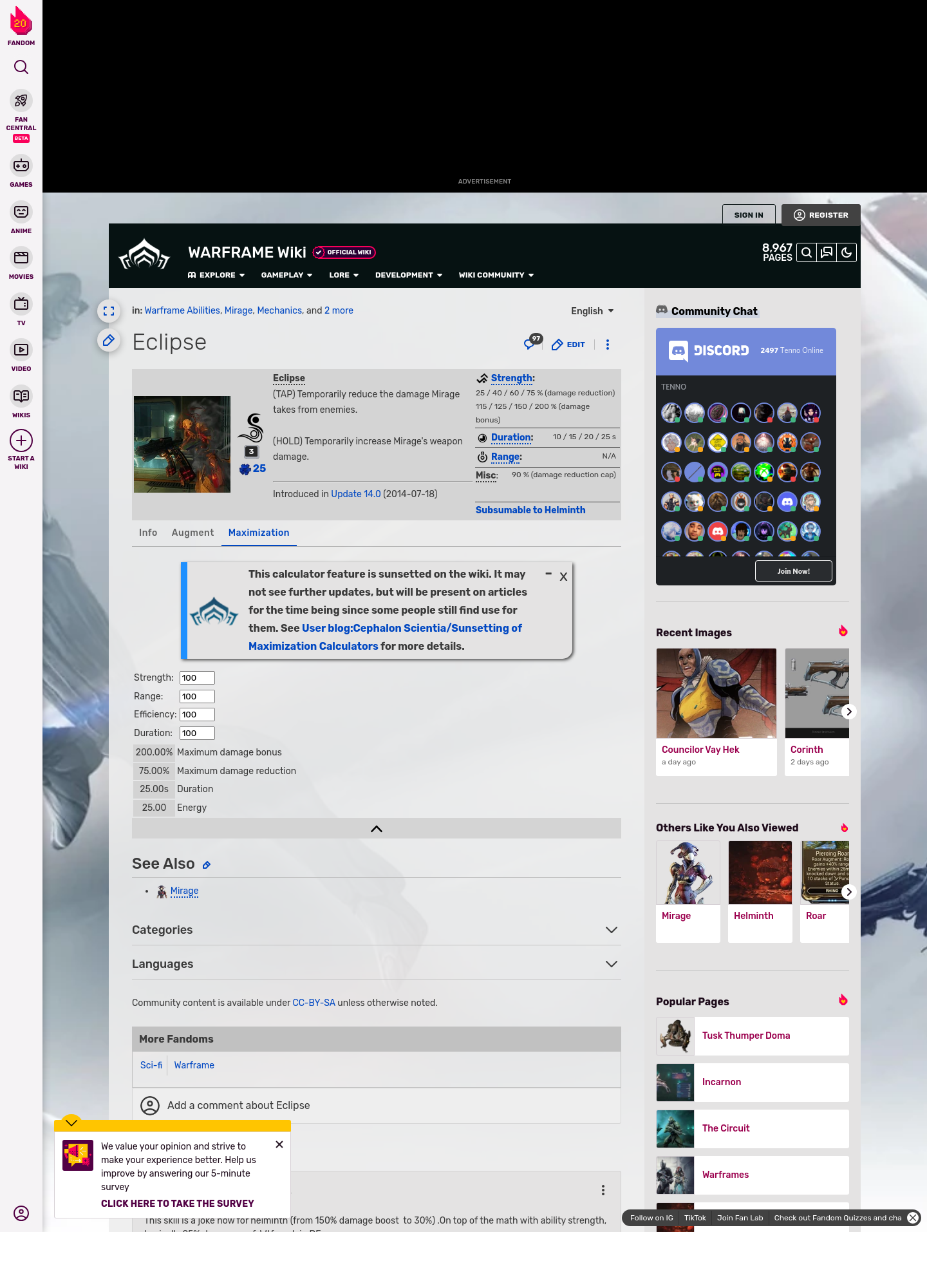Open the Development dropdown menu
This screenshot has width=927, height=1288.
[x=409, y=275]
